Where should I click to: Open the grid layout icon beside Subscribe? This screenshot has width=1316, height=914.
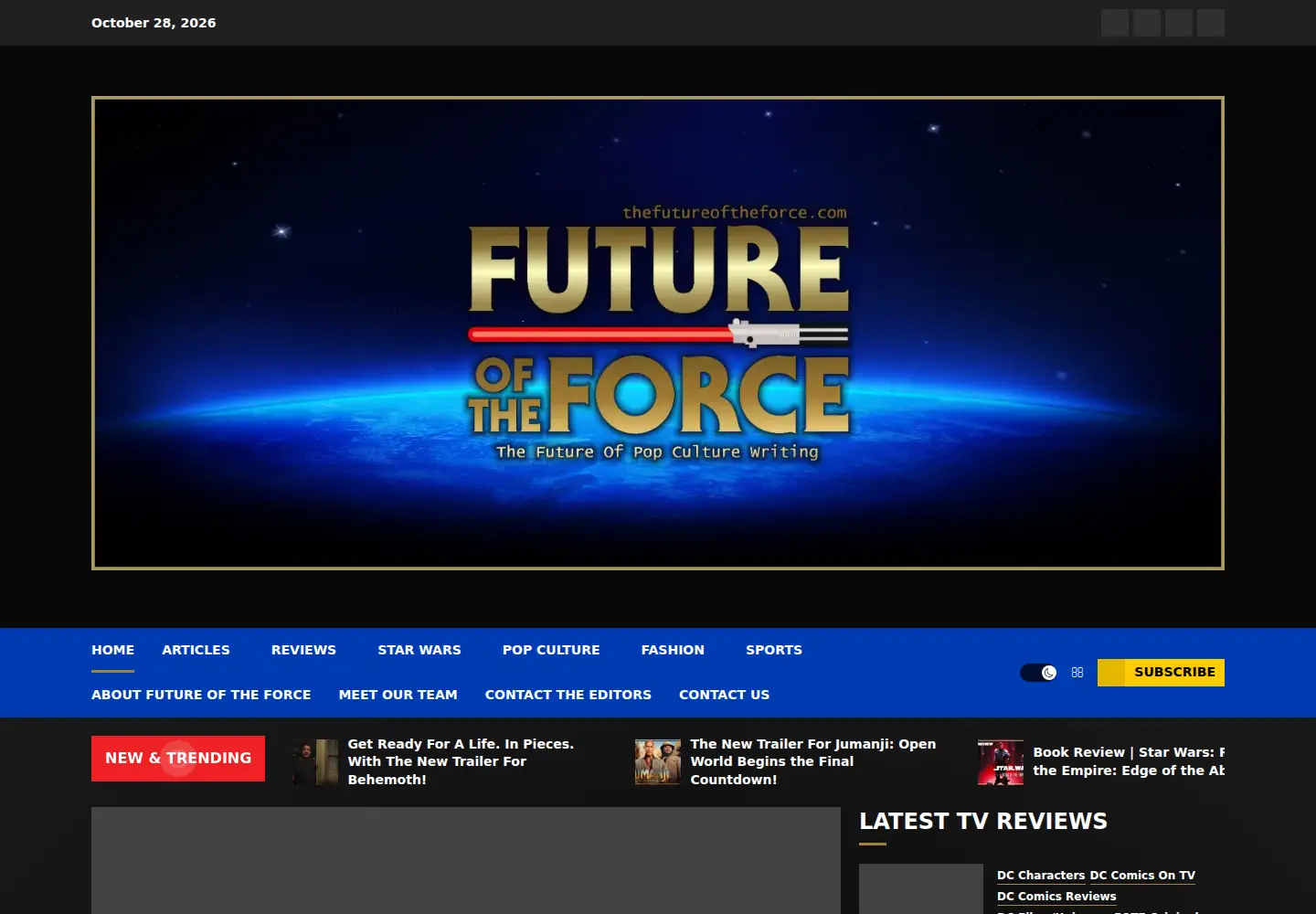click(x=1077, y=673)
